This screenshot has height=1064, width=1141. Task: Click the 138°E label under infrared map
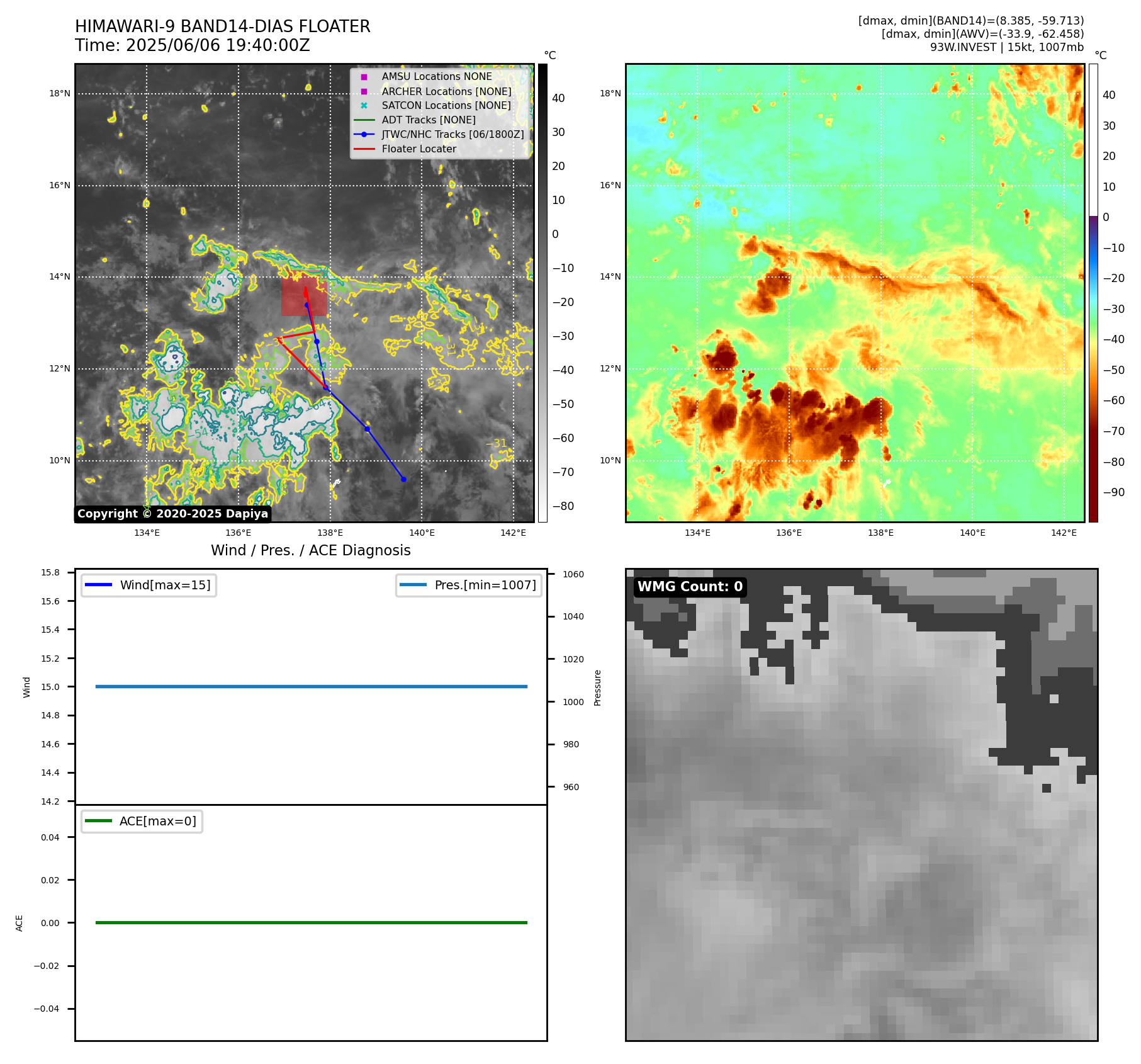(x=330, y=533)
